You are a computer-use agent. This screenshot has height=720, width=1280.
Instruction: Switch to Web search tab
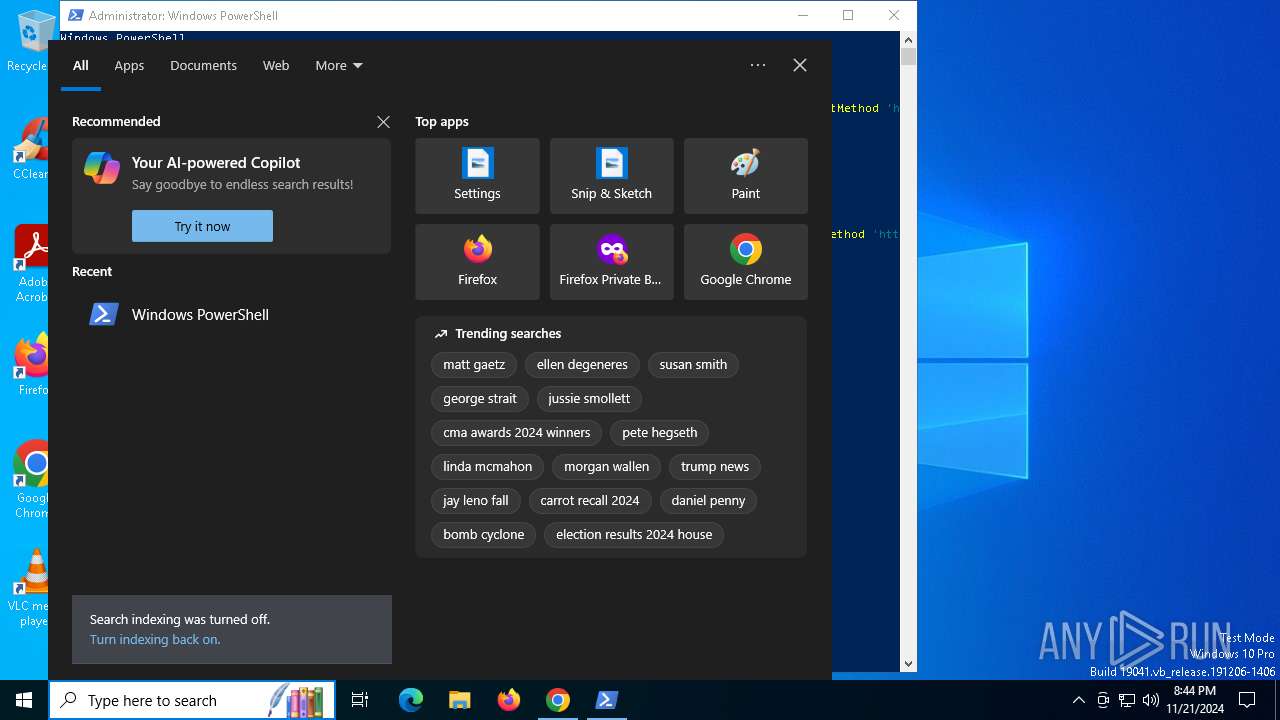276,65
